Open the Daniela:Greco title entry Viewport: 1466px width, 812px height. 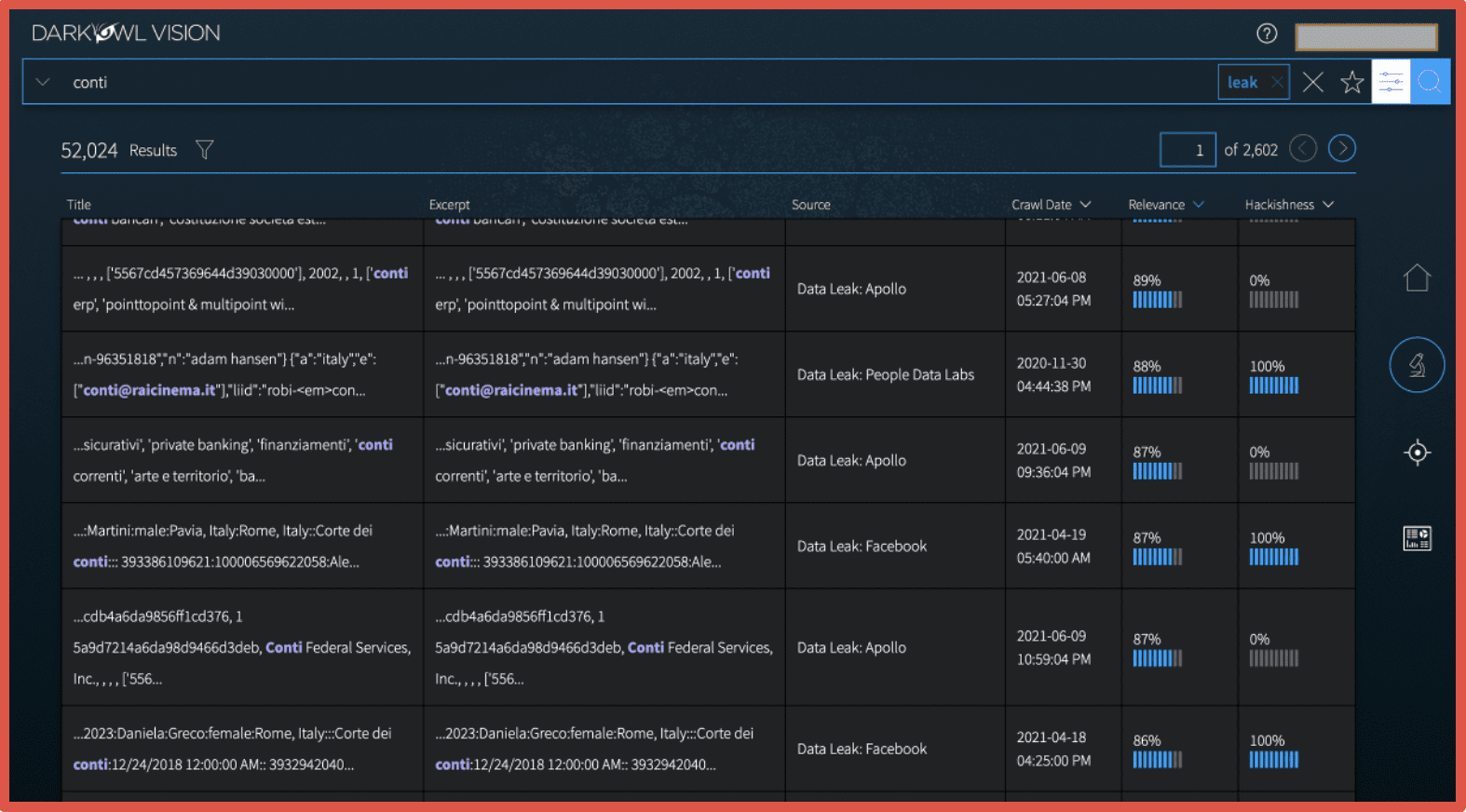[242, 749]
